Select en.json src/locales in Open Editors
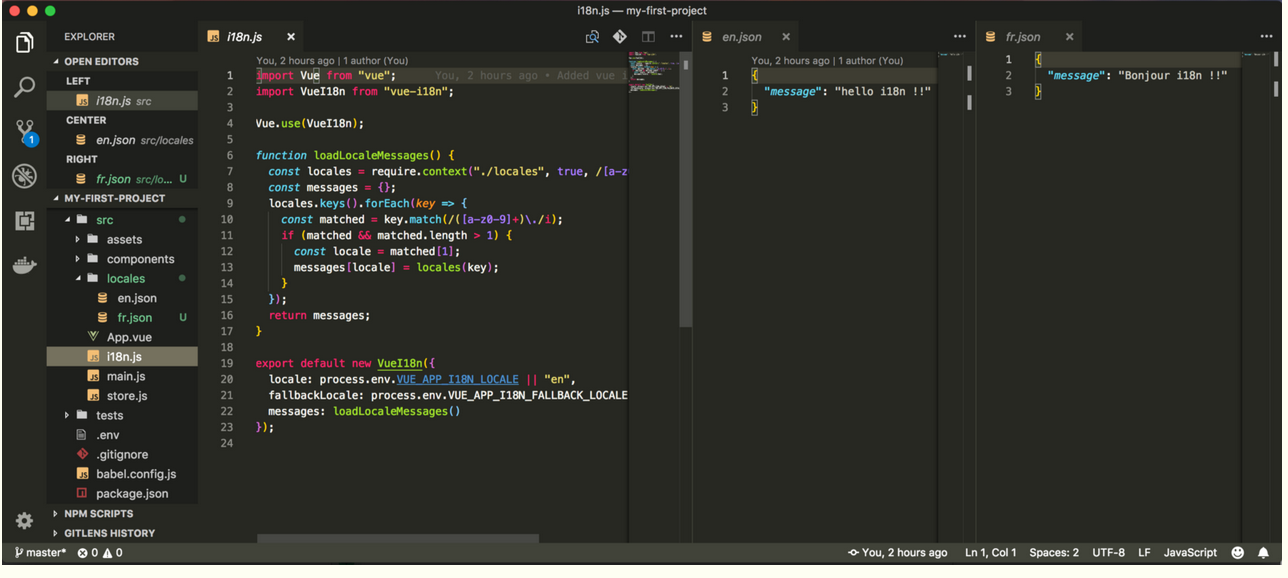The height and width of the screenshot is (578, 1288). [x=122, y=140]
